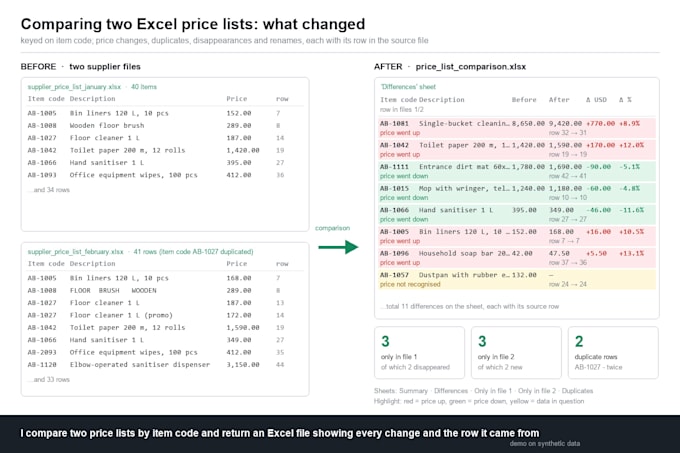
Task: Open the supplier_price_list_february.xlsx file label
Action: pyautogui.click(x=75, y=251)
